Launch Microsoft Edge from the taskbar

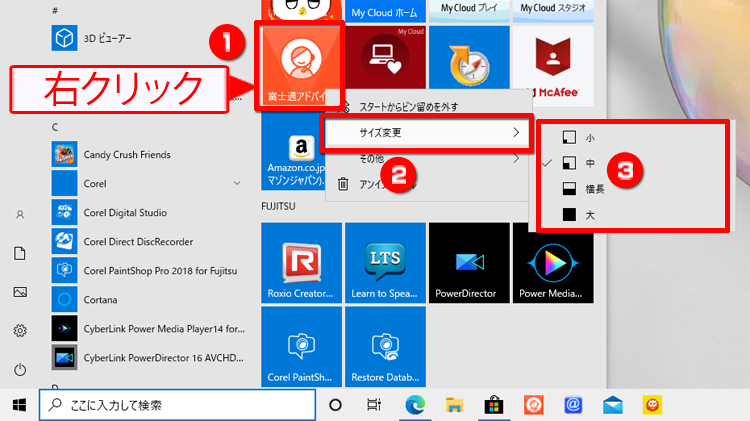(415, 405)
